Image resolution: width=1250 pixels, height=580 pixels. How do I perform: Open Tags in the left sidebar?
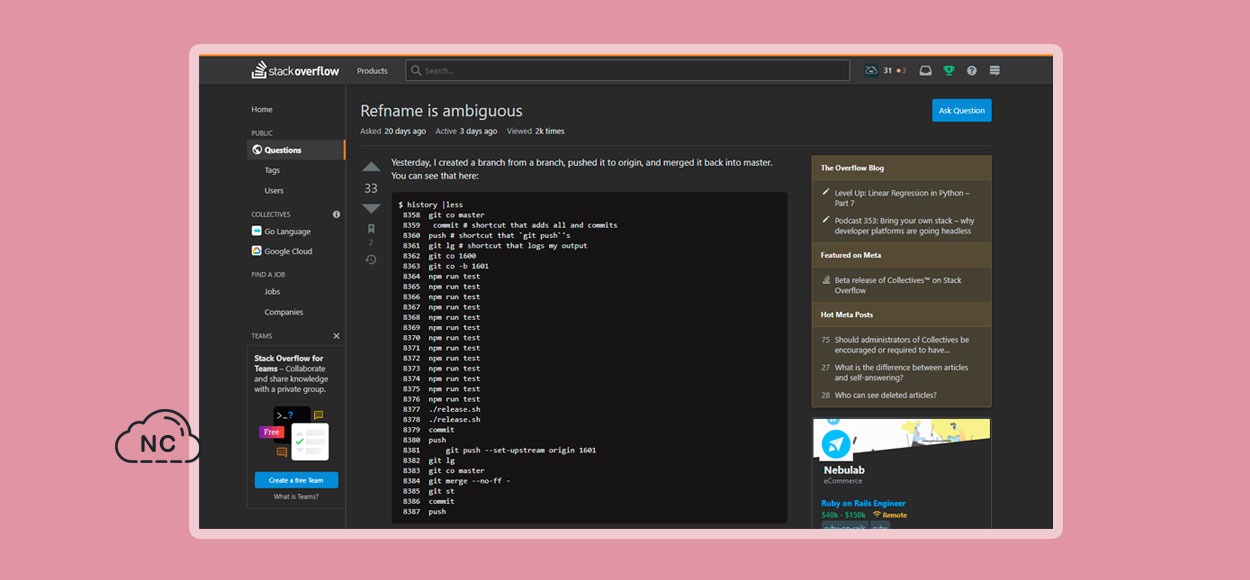[x=272, y=170]
